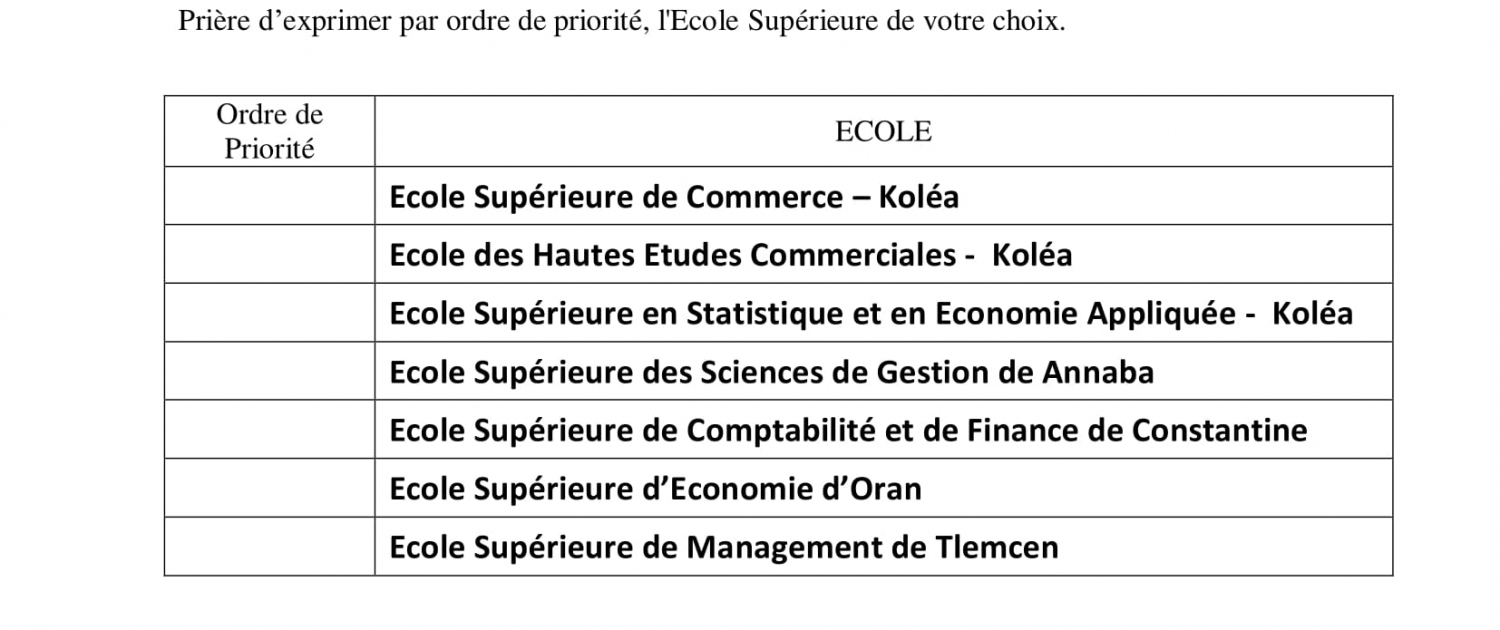Click the priority cell for Sciences de Gestion Annaba

[x=269, y=371]
